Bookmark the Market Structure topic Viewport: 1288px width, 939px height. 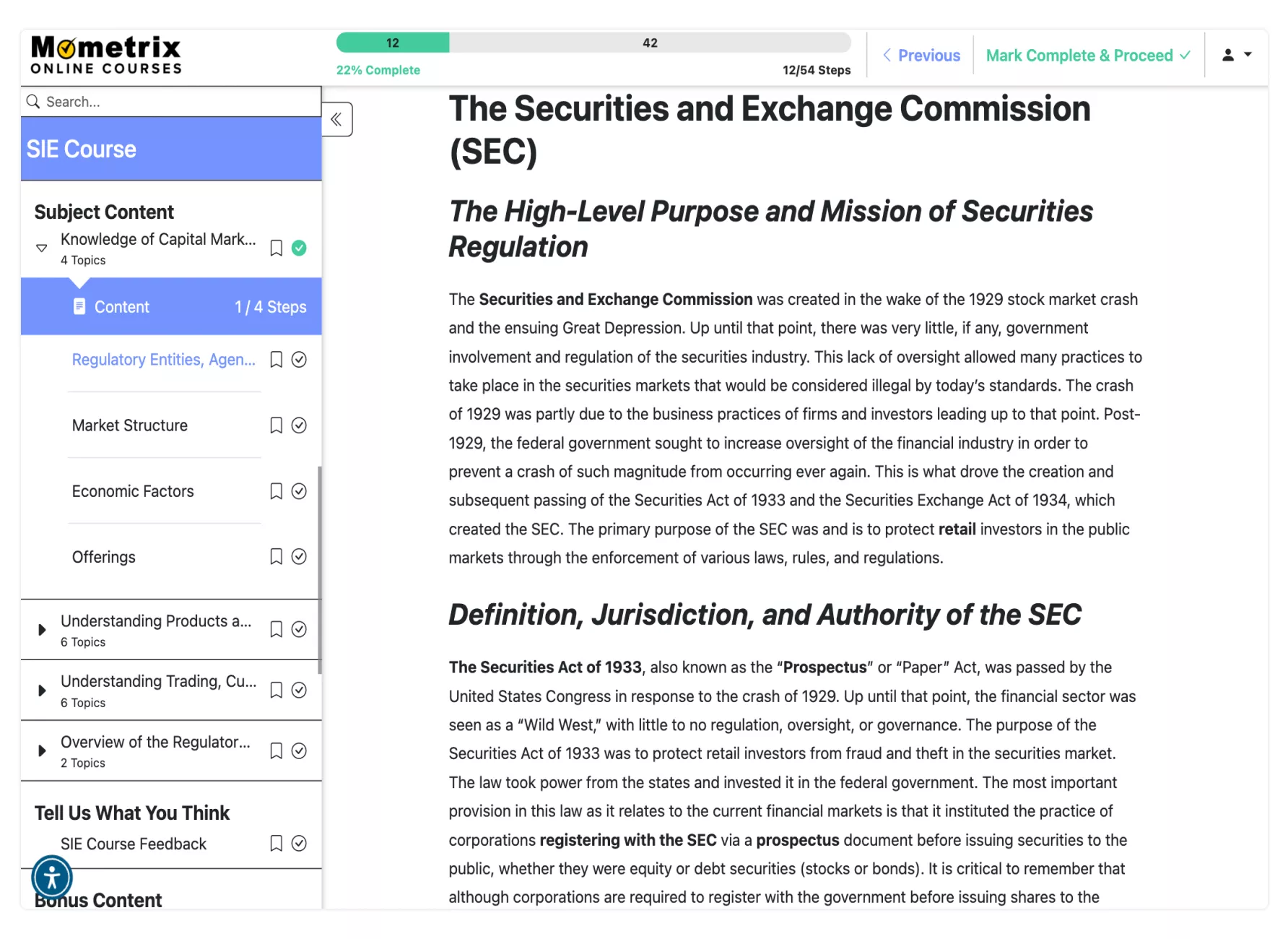276,425
